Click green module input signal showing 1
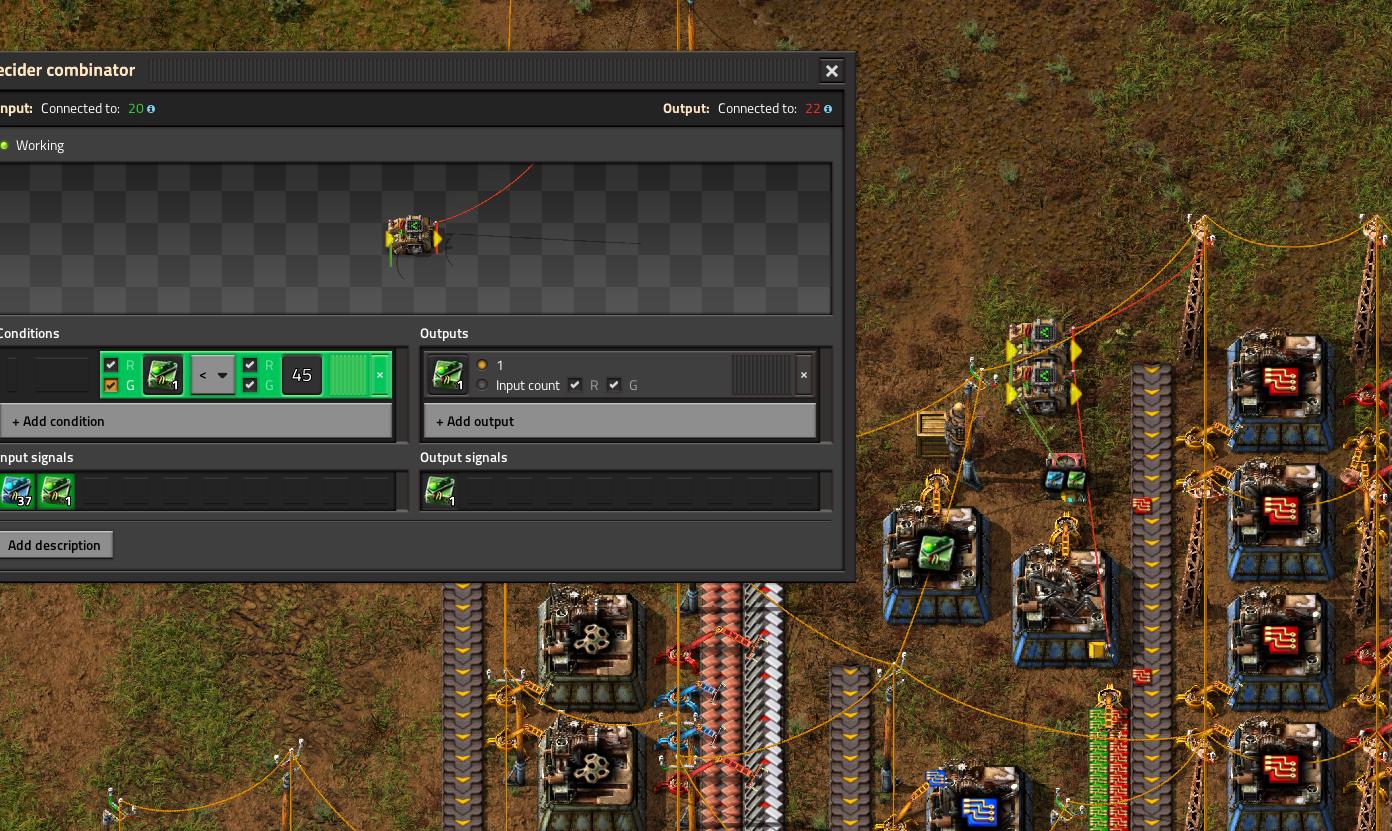Viewport: 1392px width, 831px height. tap(56, 491)
